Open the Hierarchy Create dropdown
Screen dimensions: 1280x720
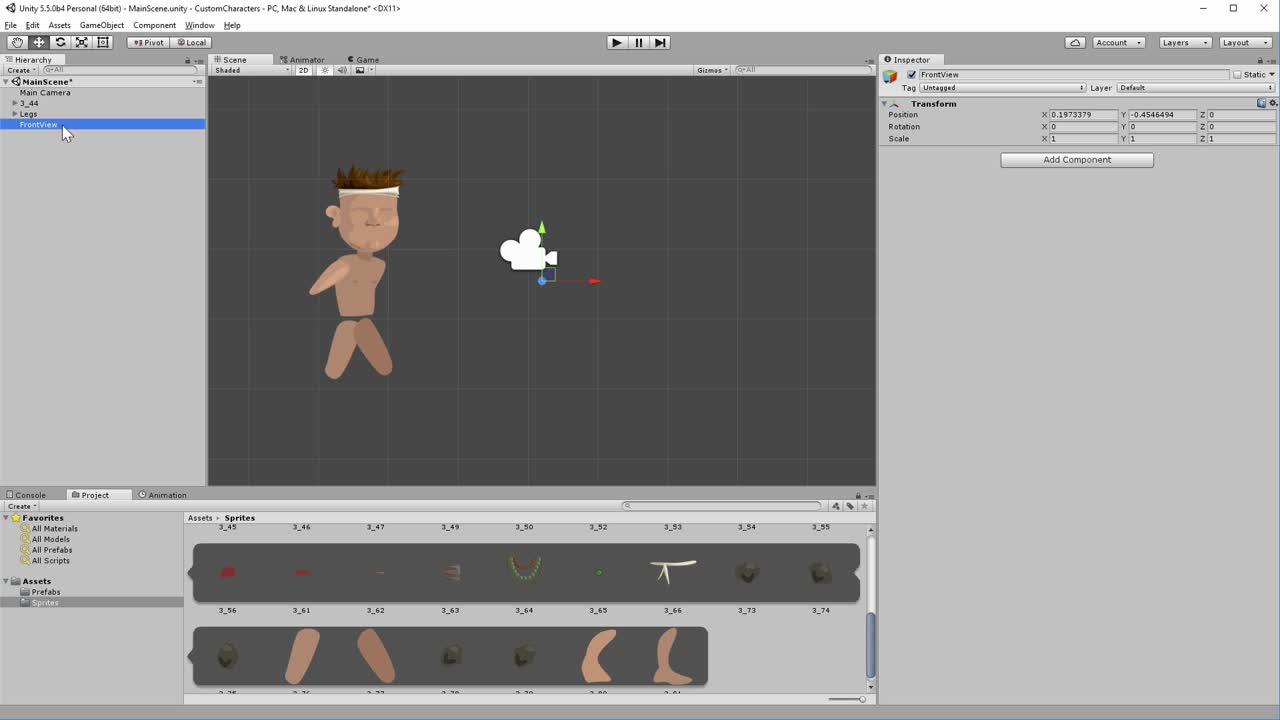coord(20,70)
